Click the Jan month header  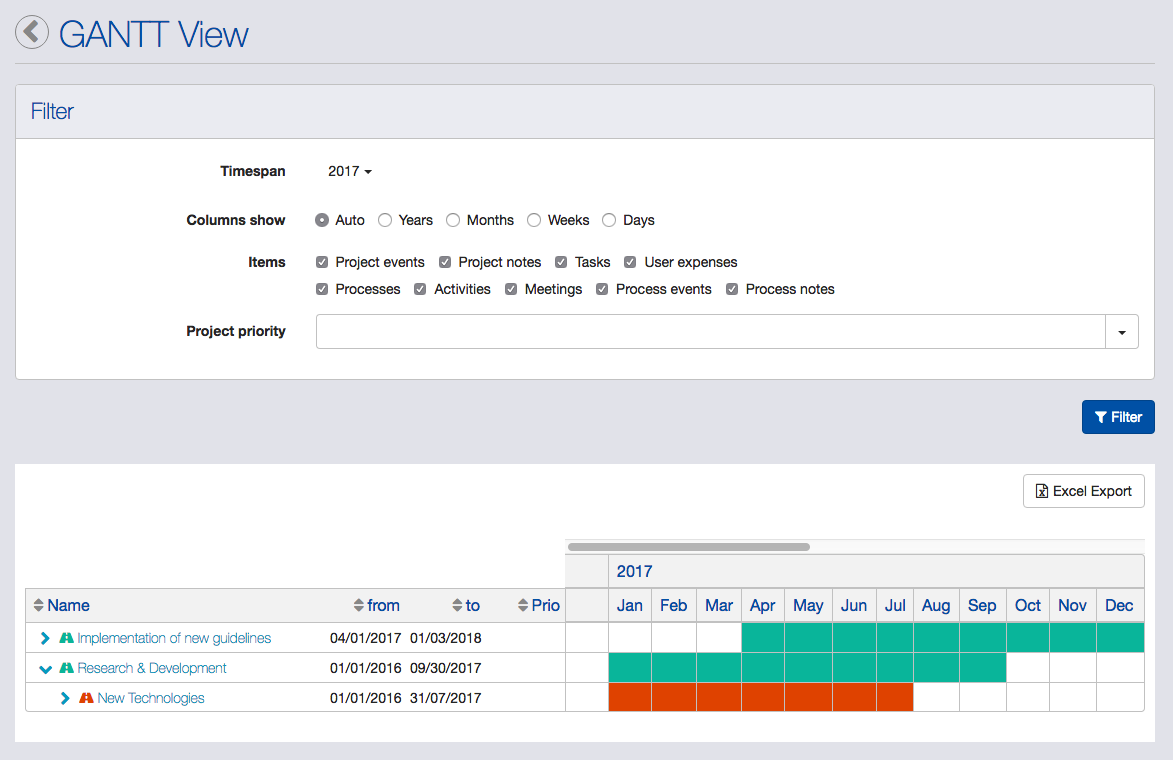pyautogui.click(x=630, y=605)
